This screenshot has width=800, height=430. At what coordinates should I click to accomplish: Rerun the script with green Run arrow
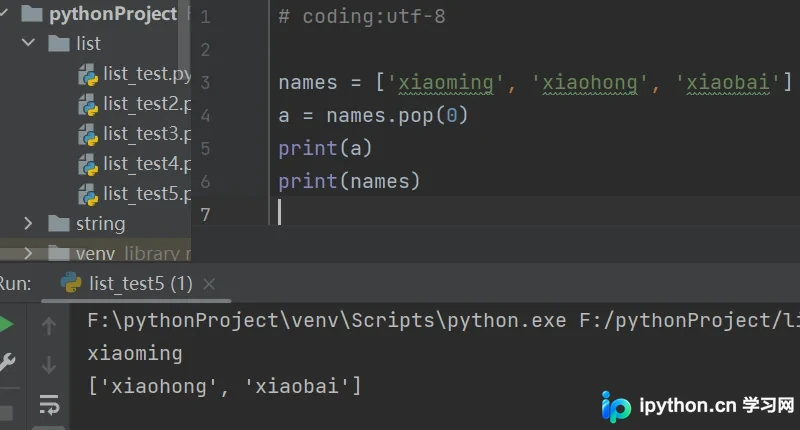6,324
